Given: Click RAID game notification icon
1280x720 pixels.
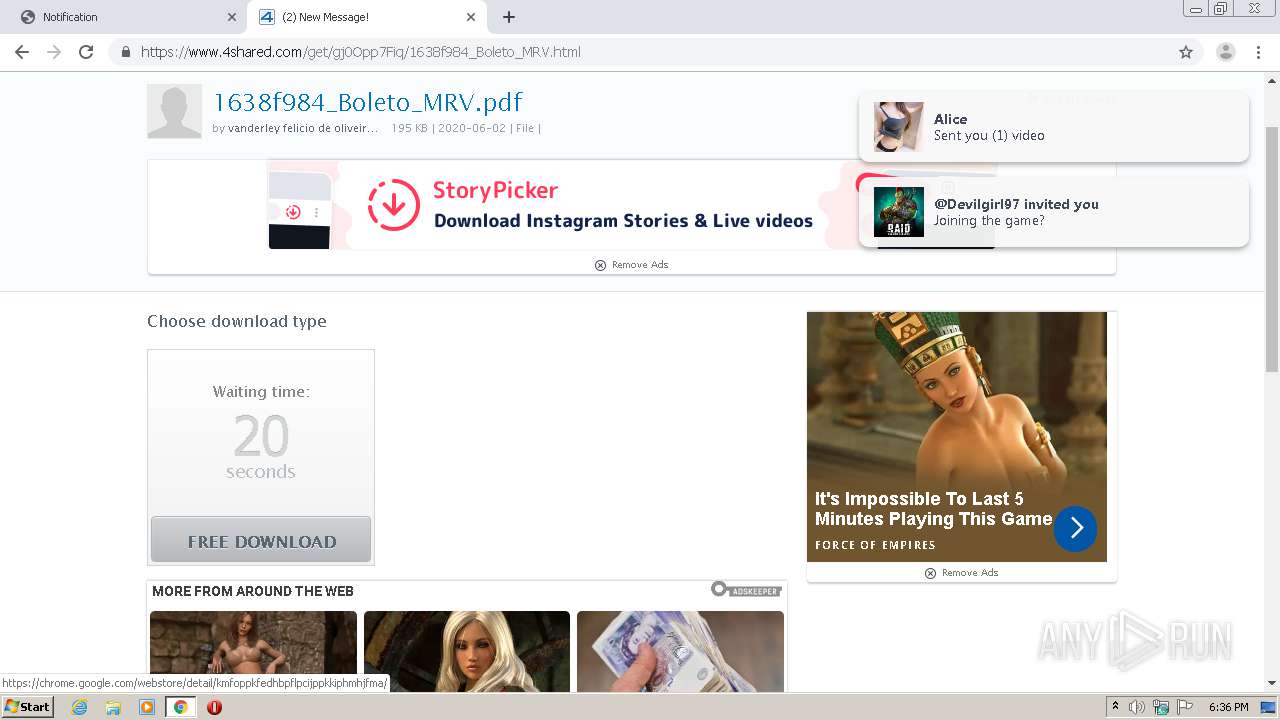Looking at the screenshot, I should pyautogui.click(x=898, y=212).
